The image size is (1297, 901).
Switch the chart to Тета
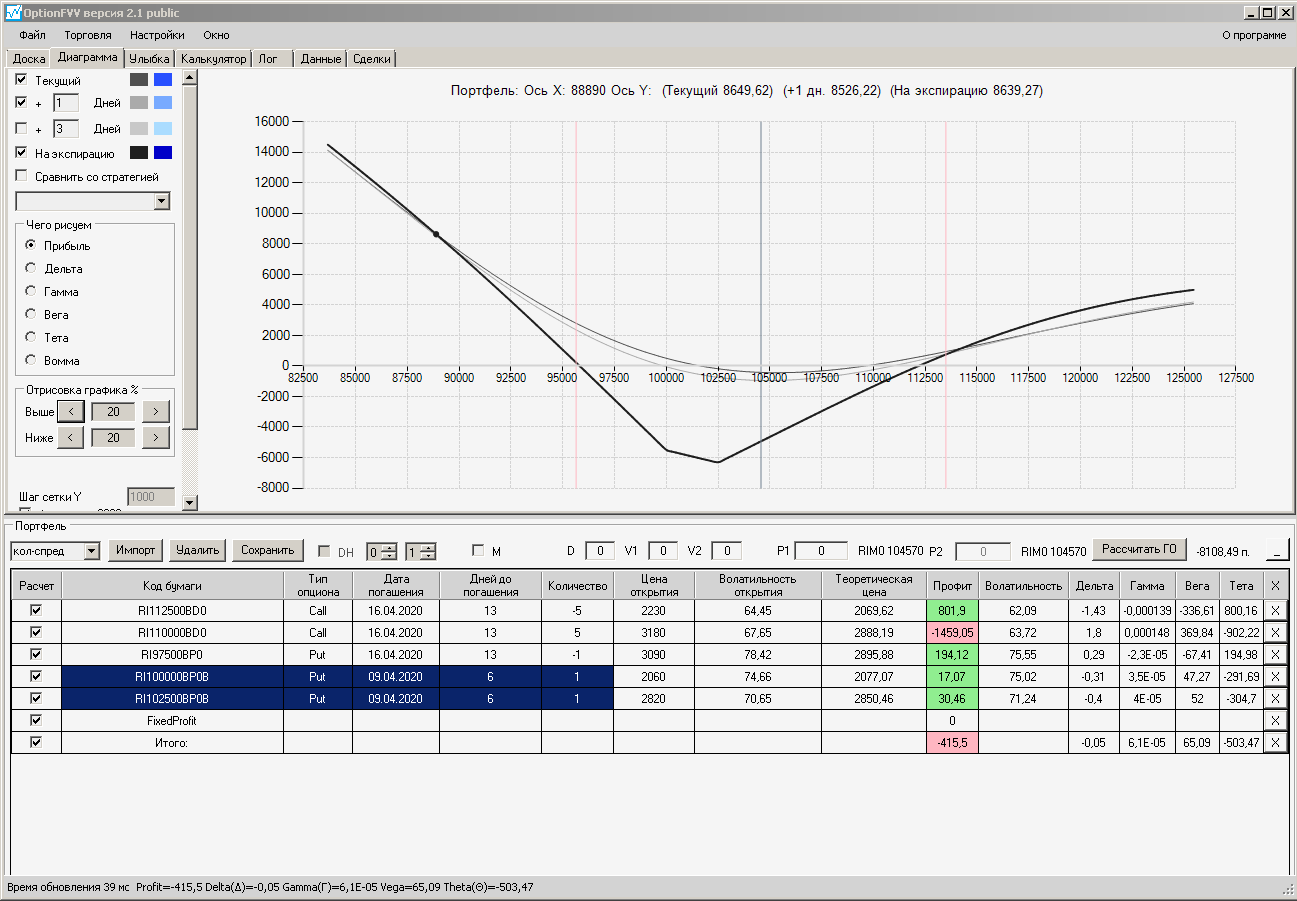[31, 338]
